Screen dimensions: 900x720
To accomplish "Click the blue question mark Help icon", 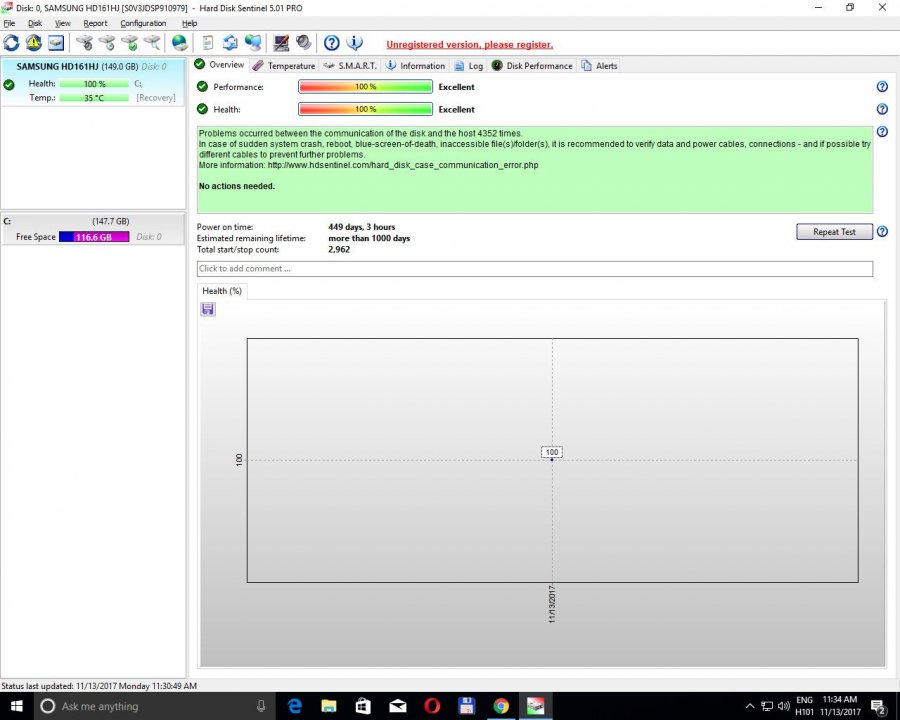I will pos(331,43).
